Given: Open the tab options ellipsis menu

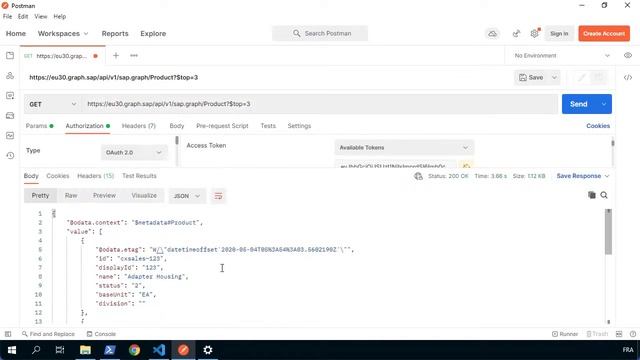Looking at the screenshot, I should point(134,56).
